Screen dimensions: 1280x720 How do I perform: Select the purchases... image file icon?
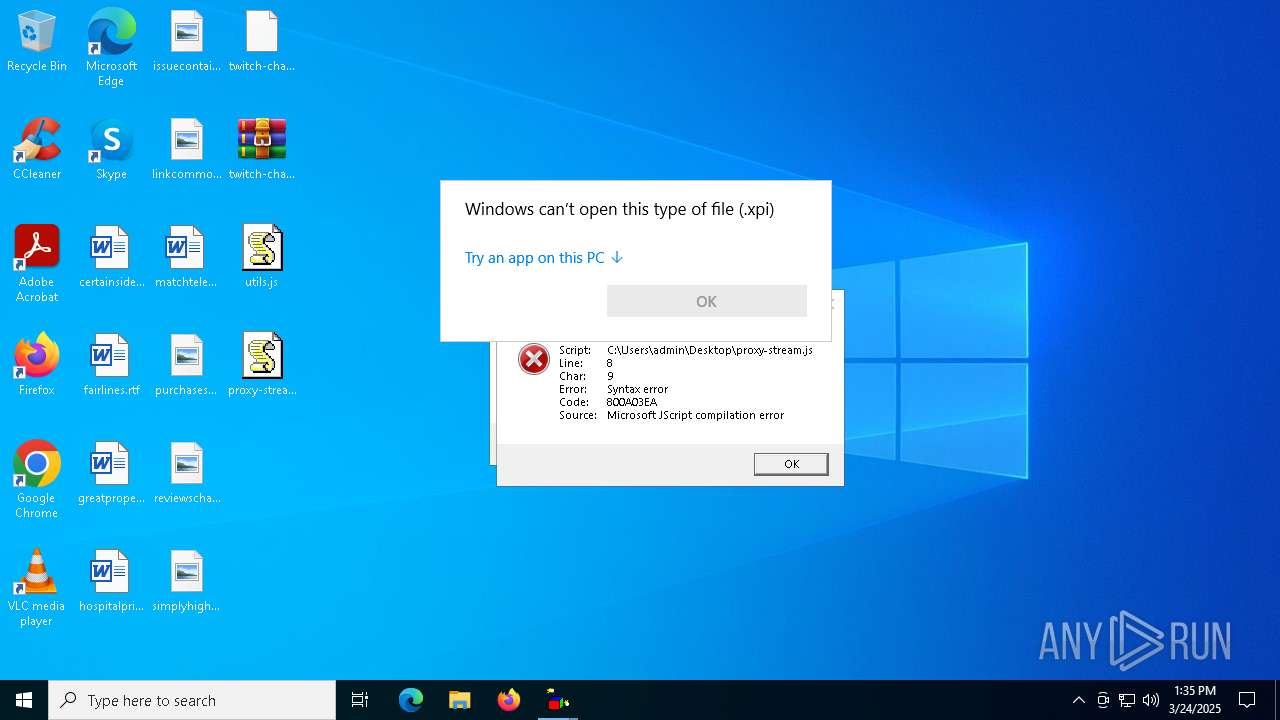[x=187, y=366]
